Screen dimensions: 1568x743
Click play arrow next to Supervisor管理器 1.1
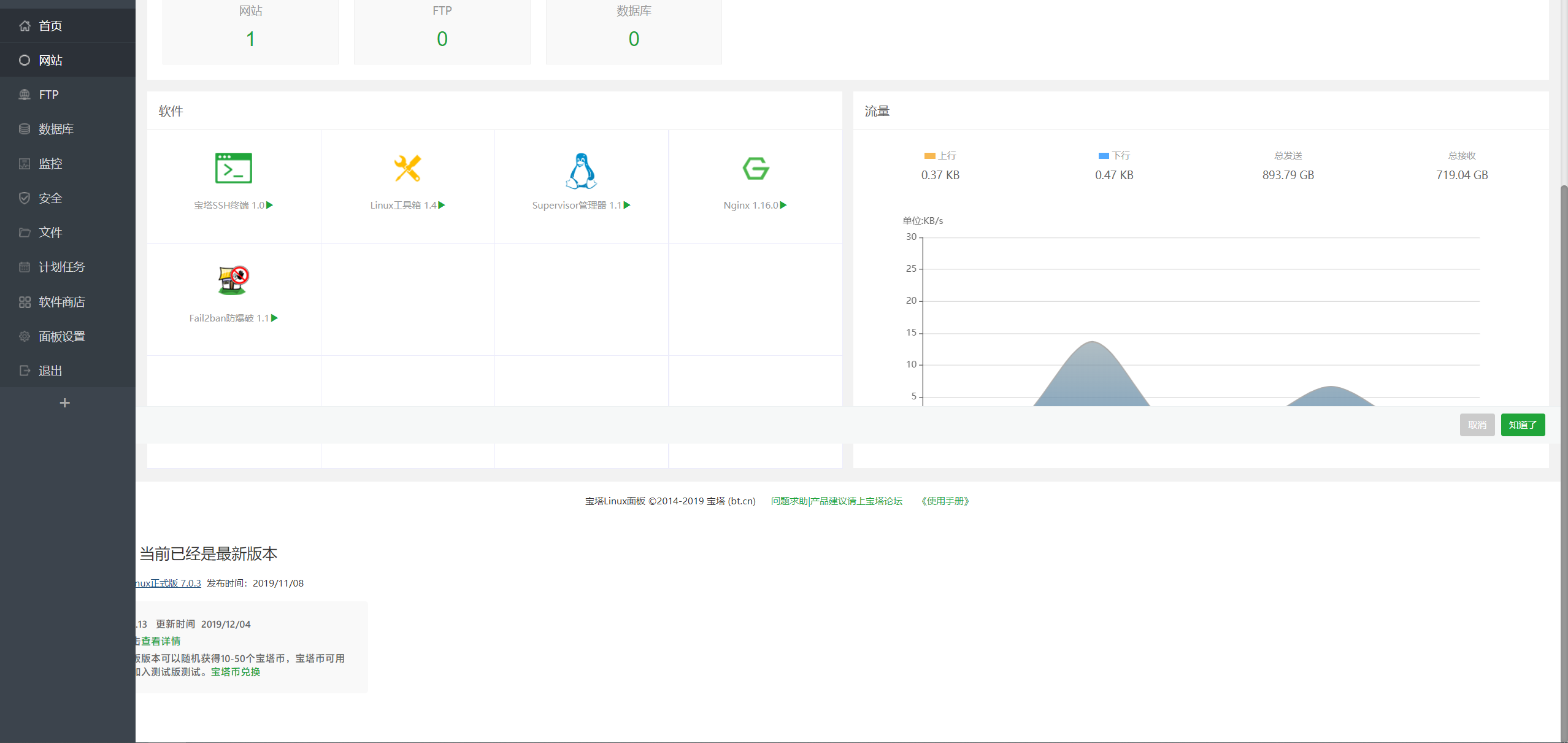coord(627,205)
